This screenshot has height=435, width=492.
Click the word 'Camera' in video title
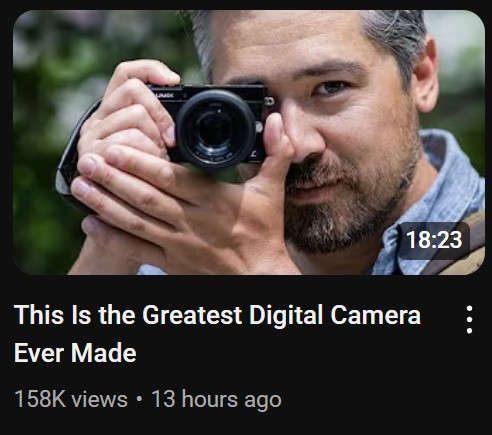coord(376,314)
